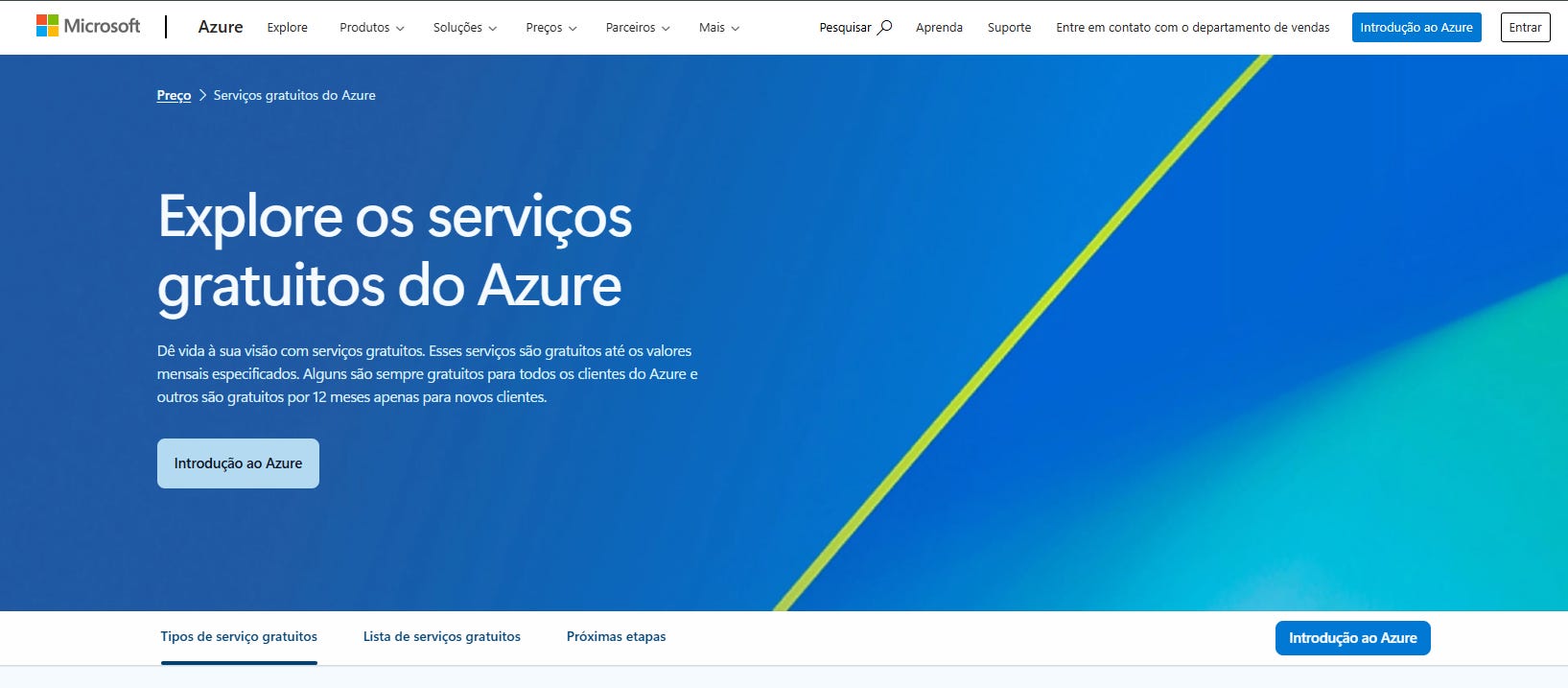Screen dimensions: 1568x688
Task: Open the Explore menu item
Action: [287, 27]
